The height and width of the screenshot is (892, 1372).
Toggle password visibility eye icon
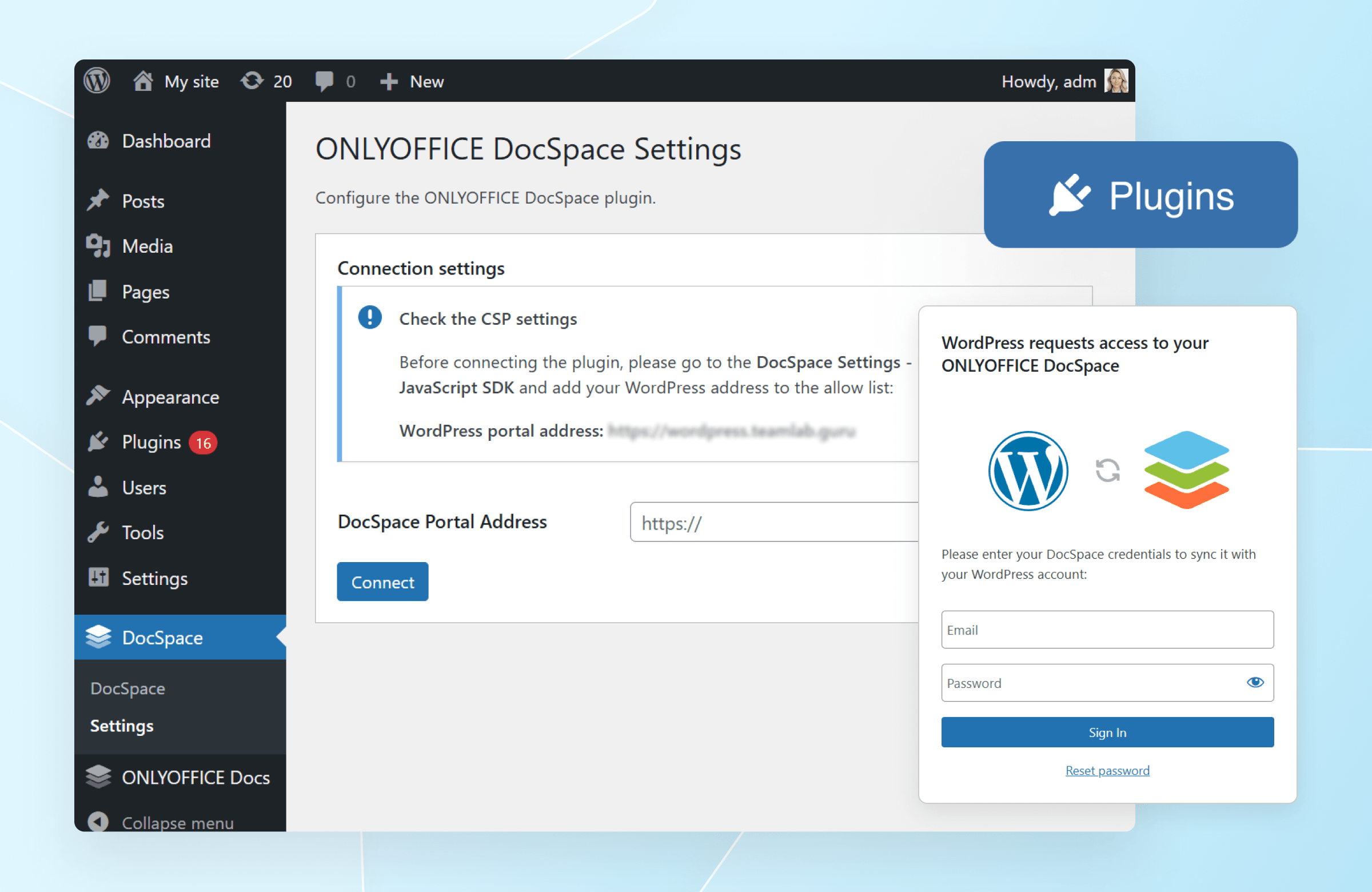tap(1255, 683)
